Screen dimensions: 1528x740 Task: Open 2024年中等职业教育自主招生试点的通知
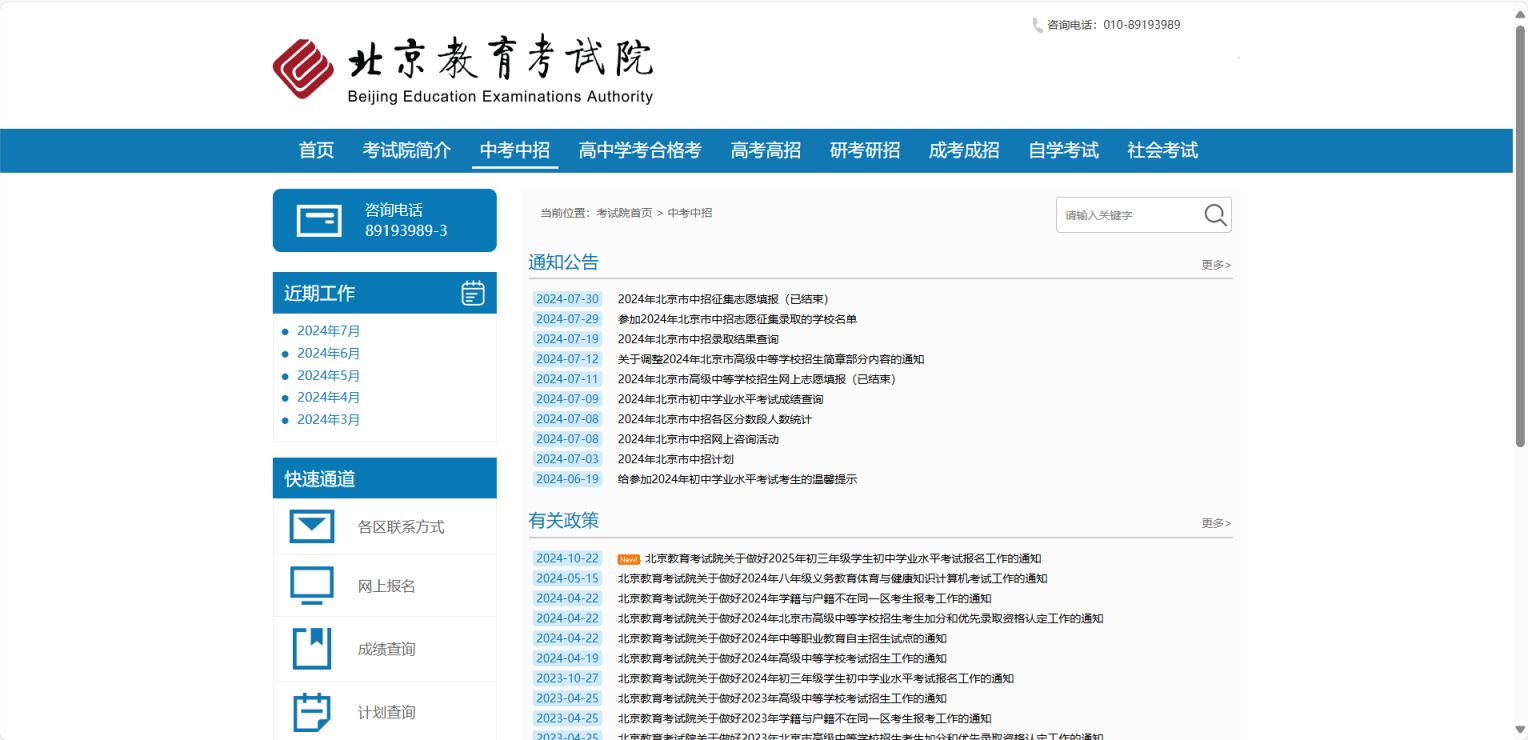(782, 638)
